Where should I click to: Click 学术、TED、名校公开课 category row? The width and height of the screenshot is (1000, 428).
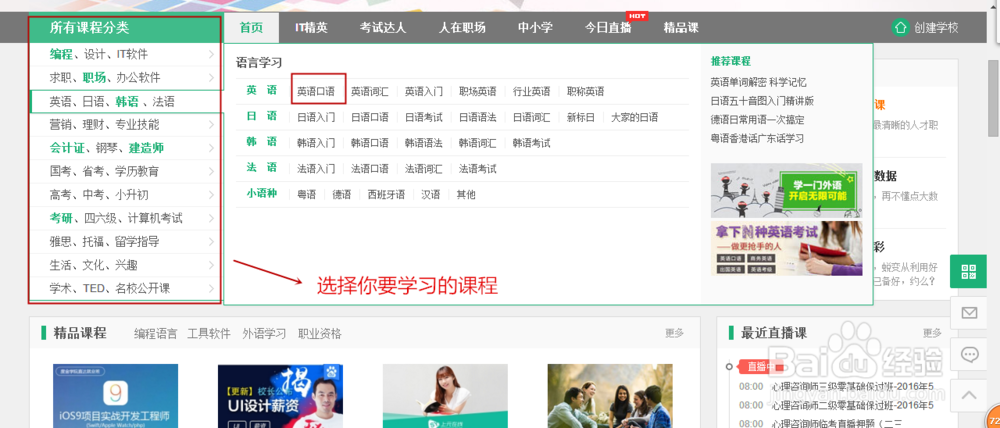pos(126,288)
